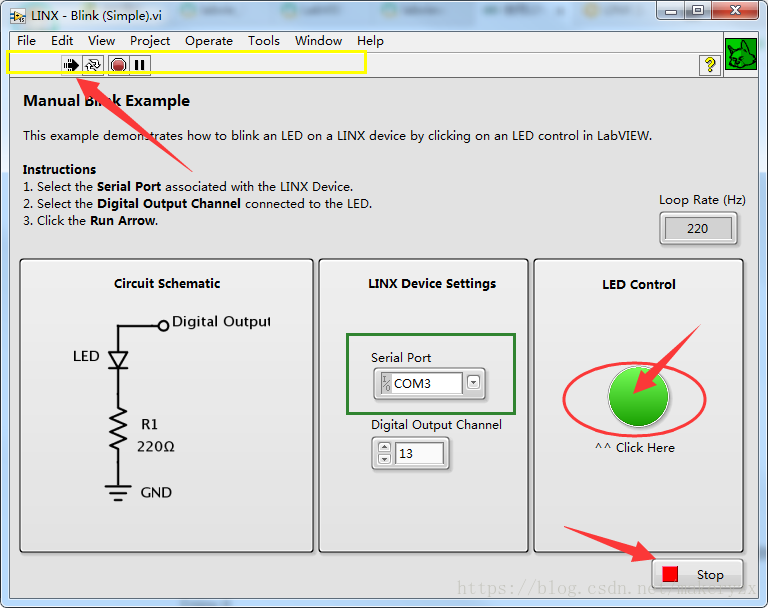Screen dimensions: 768x608
Task: Open the File menu
Action: [x=26, y=41]
